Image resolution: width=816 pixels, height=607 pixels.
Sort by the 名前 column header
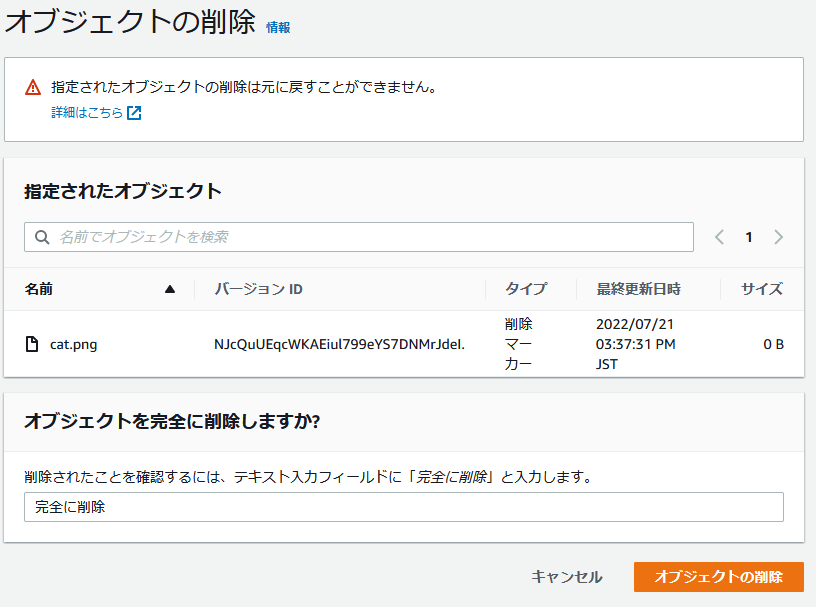[39, 289]
